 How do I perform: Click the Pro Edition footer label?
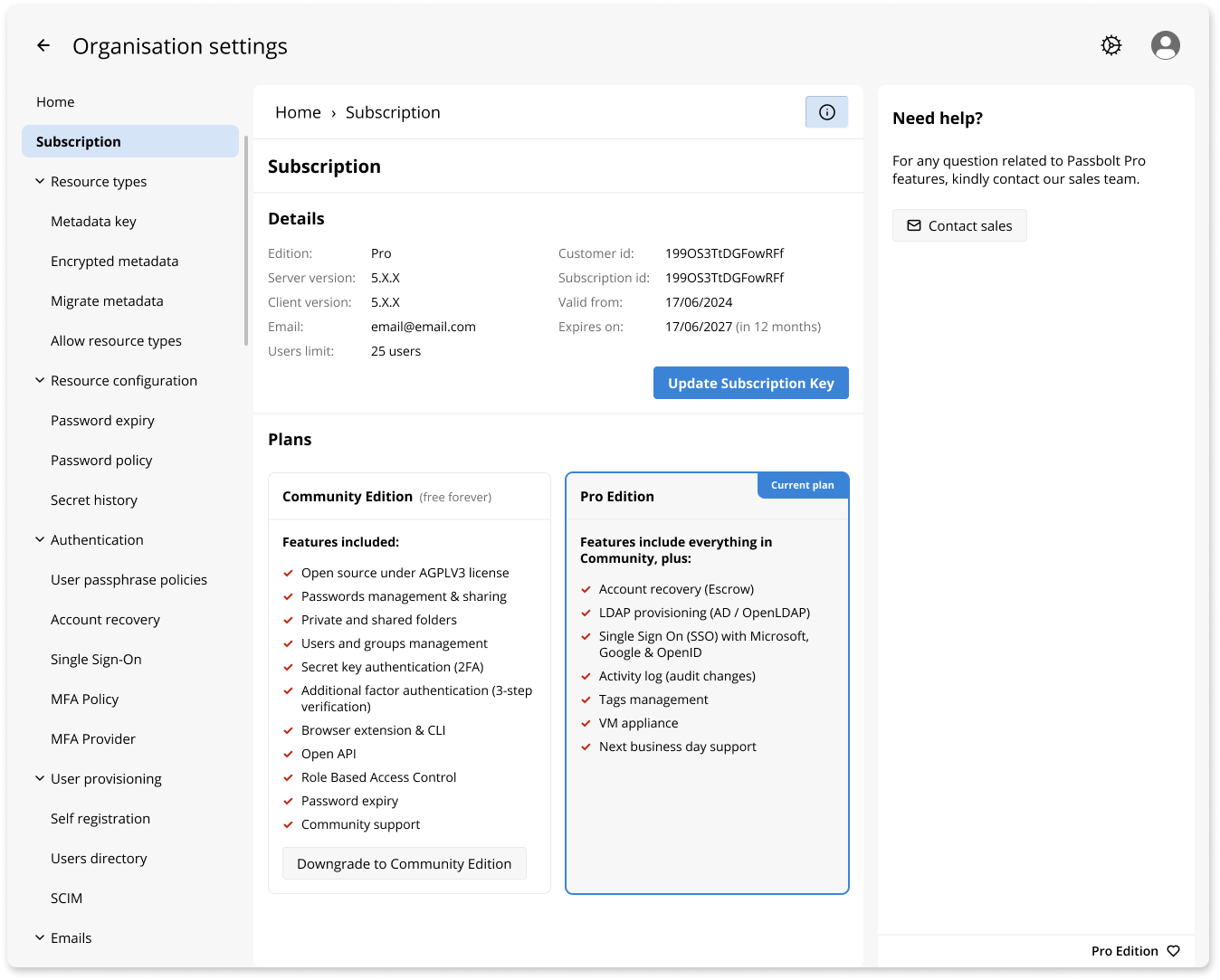pos(1125,951)
